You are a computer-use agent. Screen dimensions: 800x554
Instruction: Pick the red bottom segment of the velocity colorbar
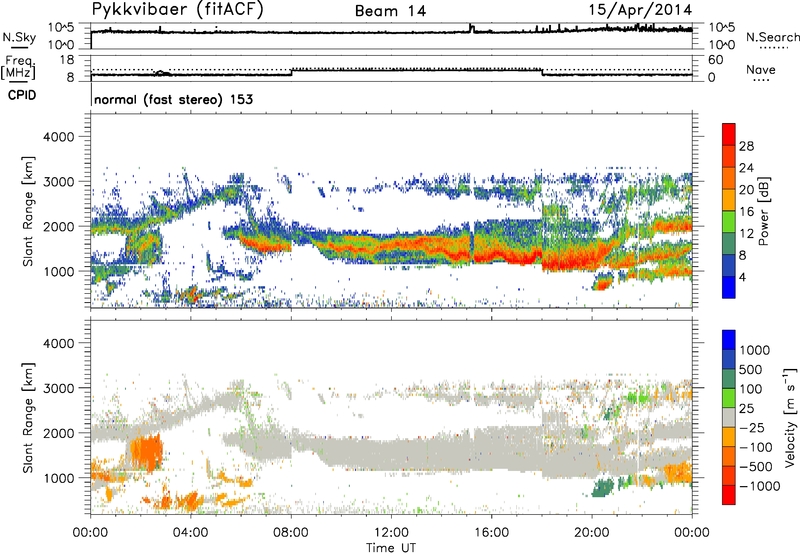pyautogui.click(x=729, y=495)
